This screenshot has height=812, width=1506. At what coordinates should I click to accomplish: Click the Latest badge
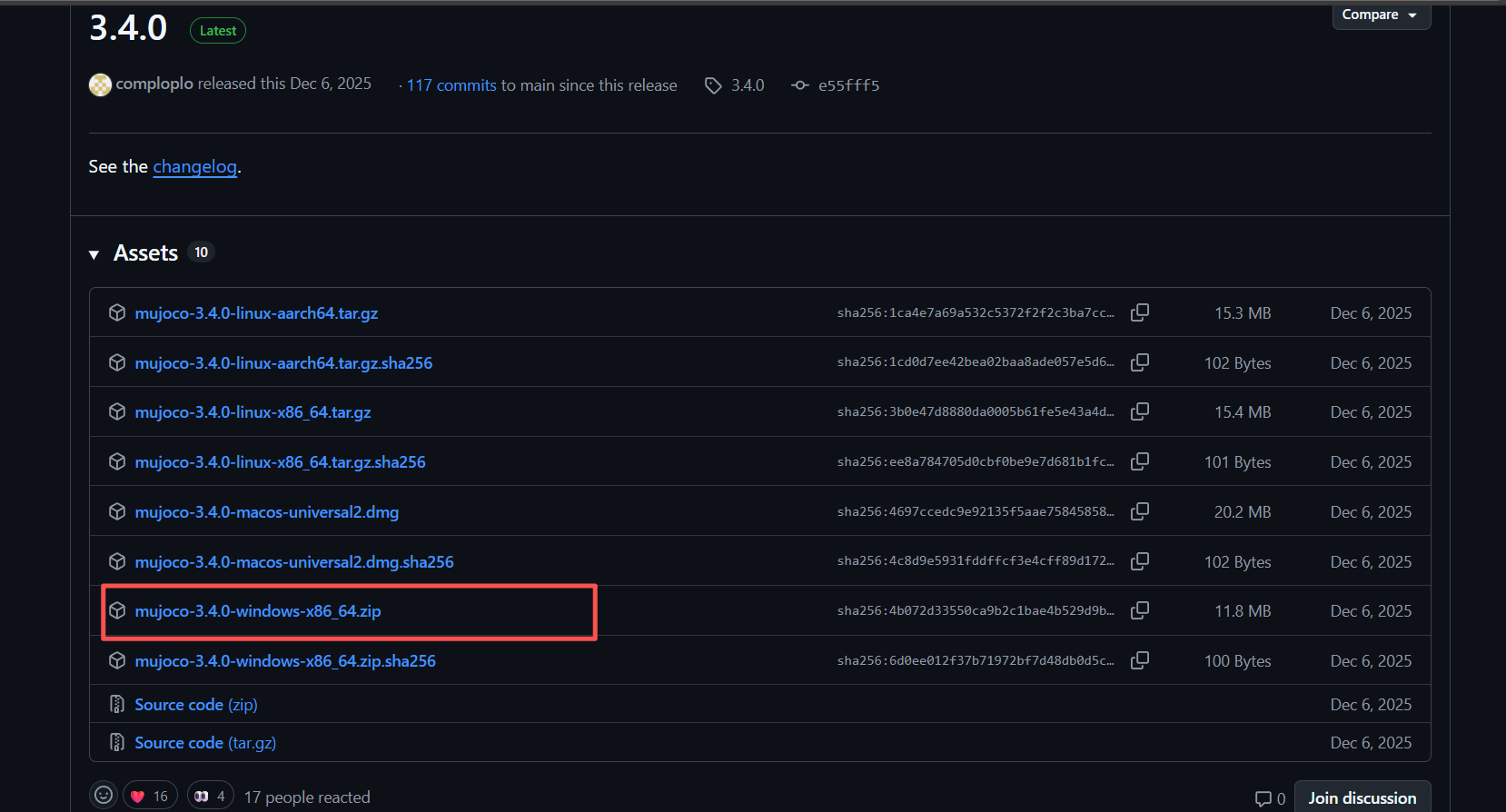218,31
